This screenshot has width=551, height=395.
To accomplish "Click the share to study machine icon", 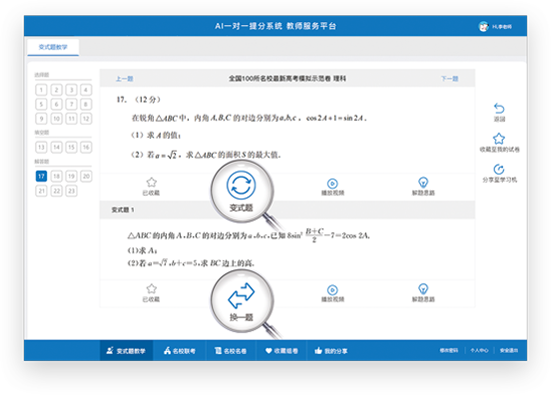I will tap(499, 169).
